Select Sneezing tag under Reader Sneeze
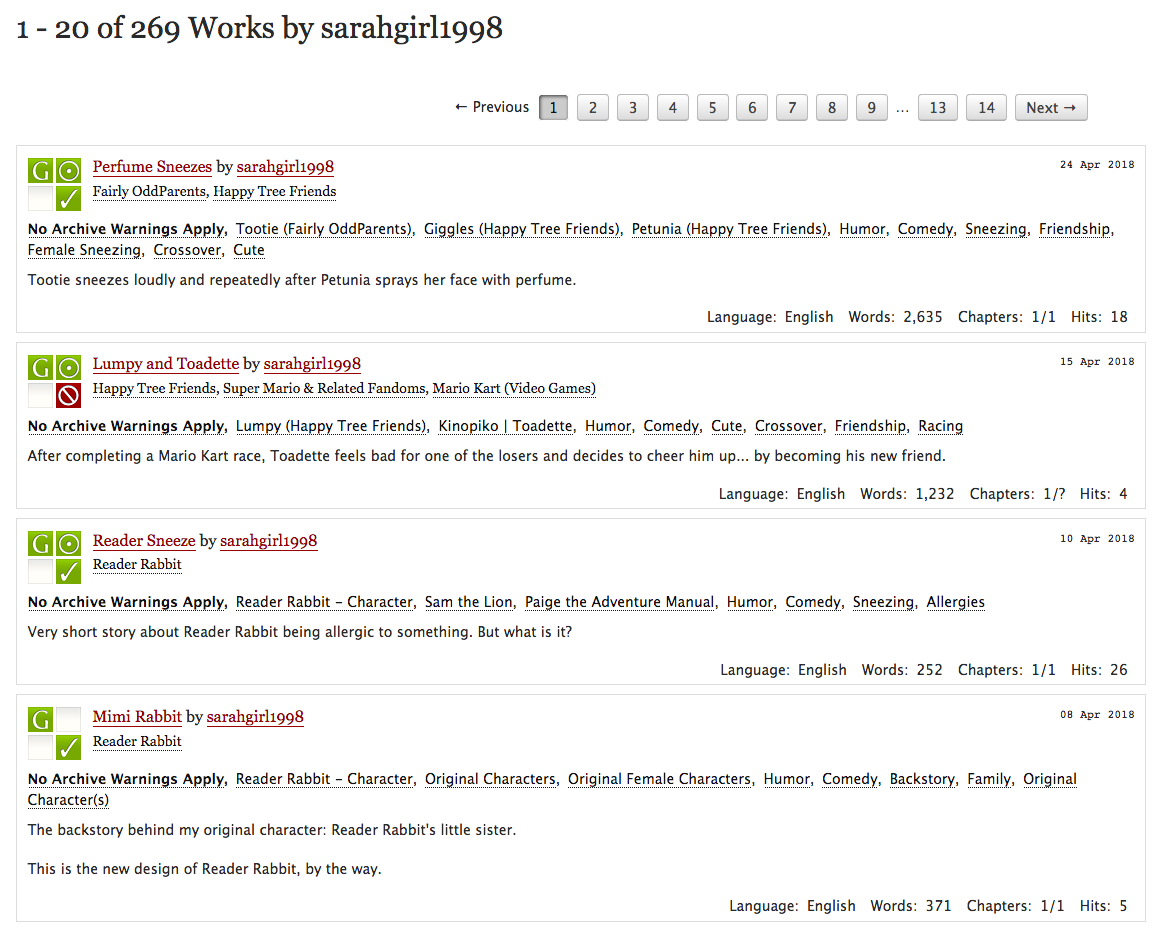 coord(883,602)
